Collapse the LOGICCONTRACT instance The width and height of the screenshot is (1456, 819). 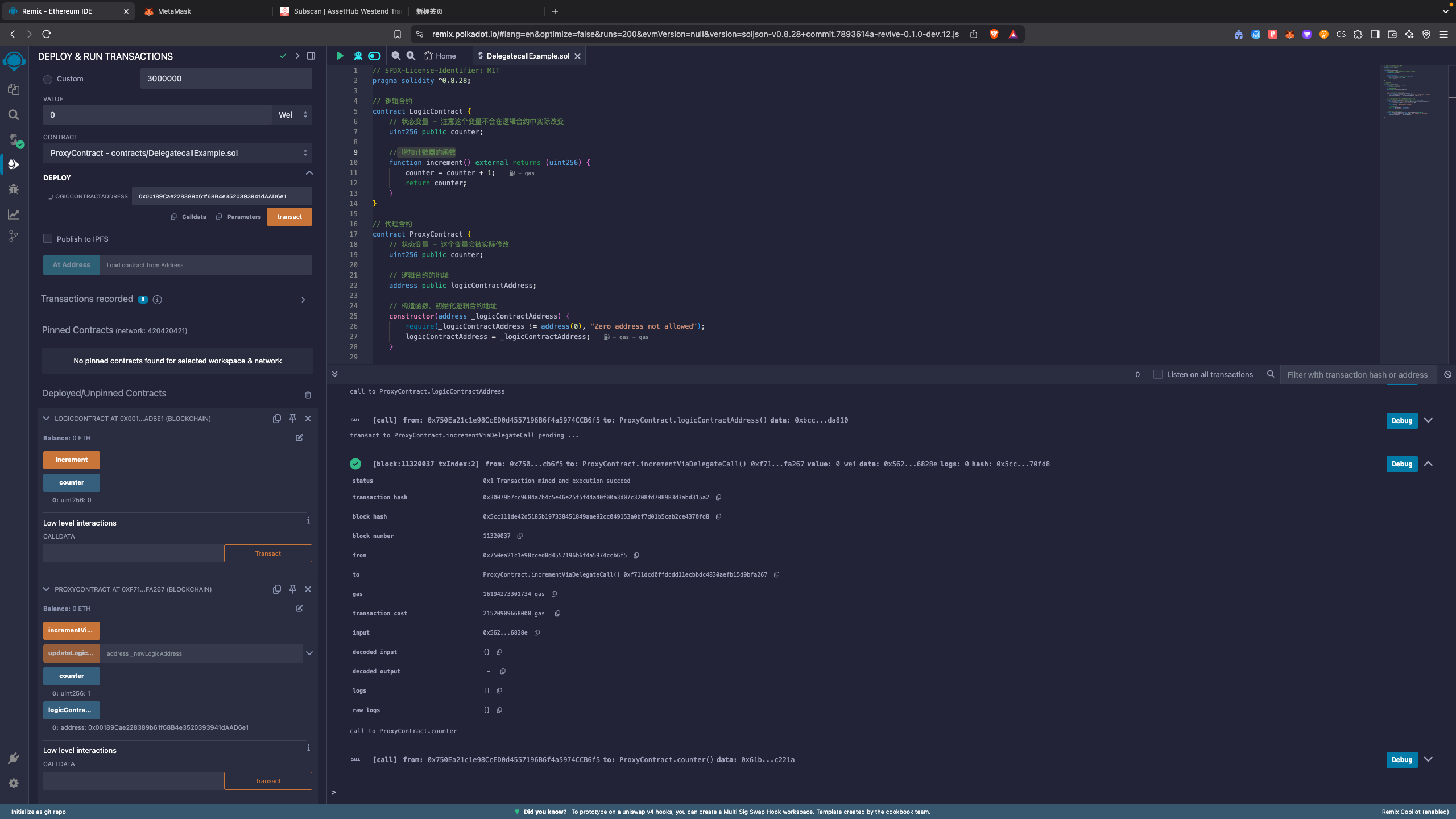coord(46,418)
